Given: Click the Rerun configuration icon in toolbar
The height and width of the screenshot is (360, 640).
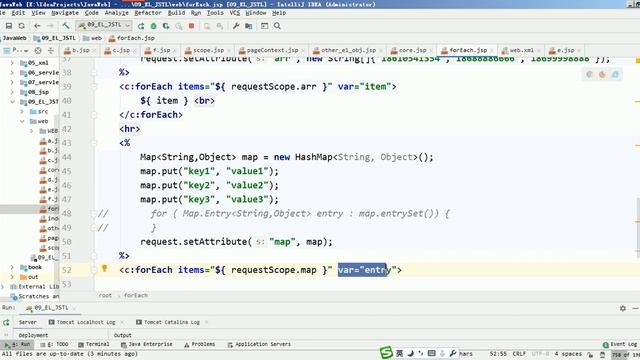Looking at the screenshot, I should (141, 26).
